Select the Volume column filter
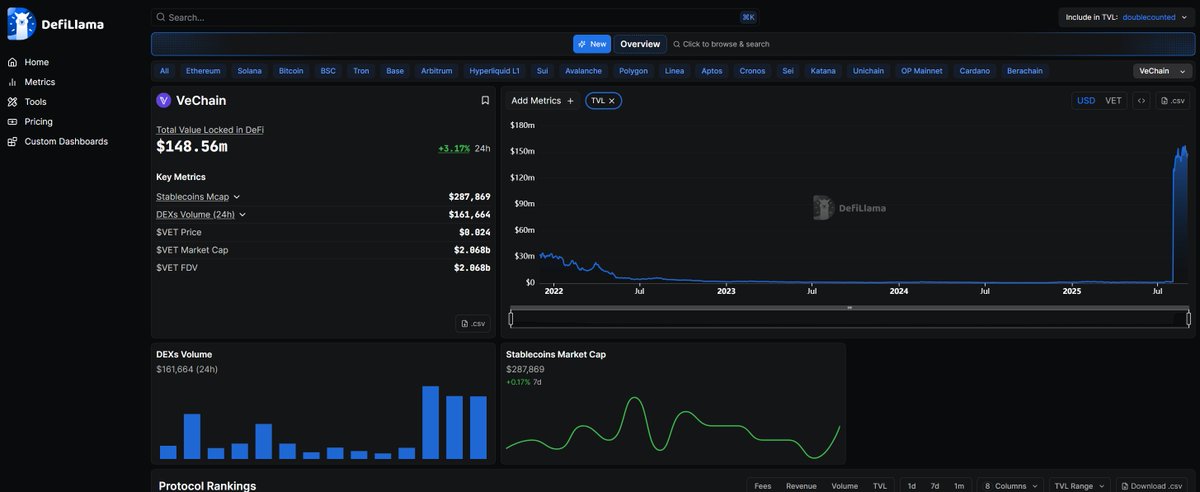 pyautogui.click(x=845, y=486)
